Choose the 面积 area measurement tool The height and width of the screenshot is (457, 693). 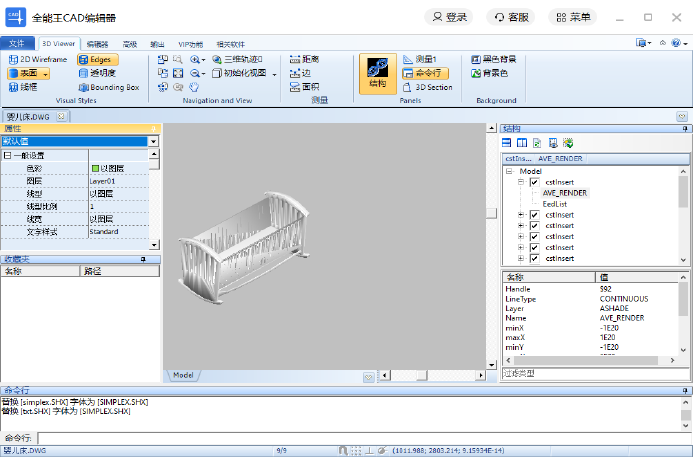click(x=304, y=87)
